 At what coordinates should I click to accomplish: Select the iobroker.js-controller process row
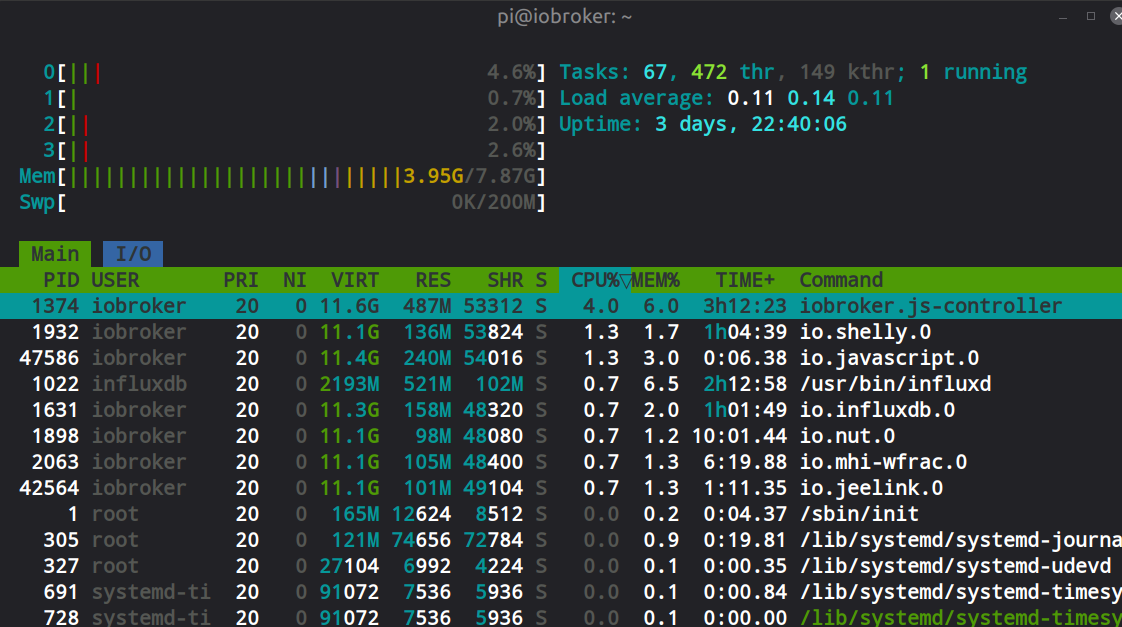(561, 306)
